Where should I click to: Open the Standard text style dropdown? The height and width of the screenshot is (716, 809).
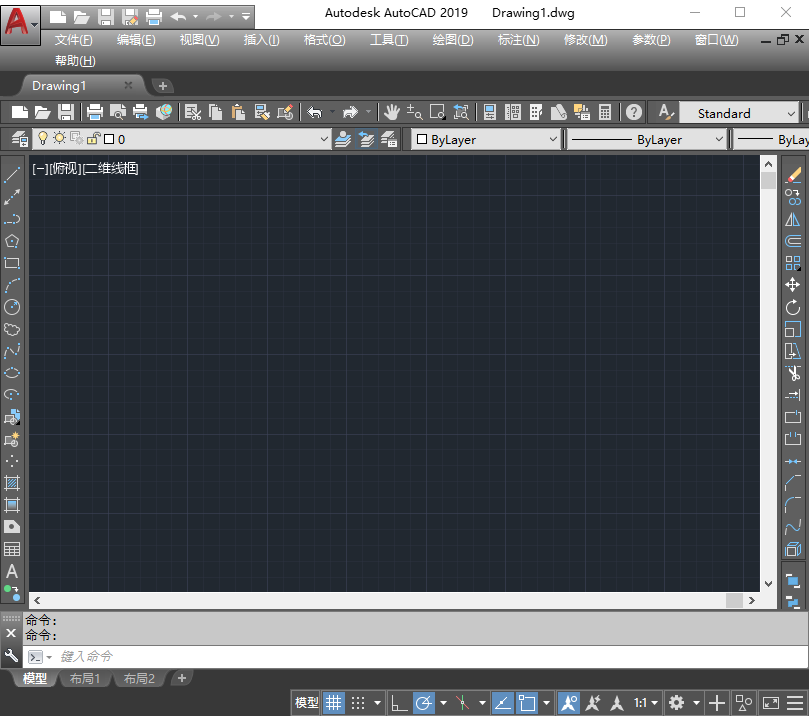[791, 114]
